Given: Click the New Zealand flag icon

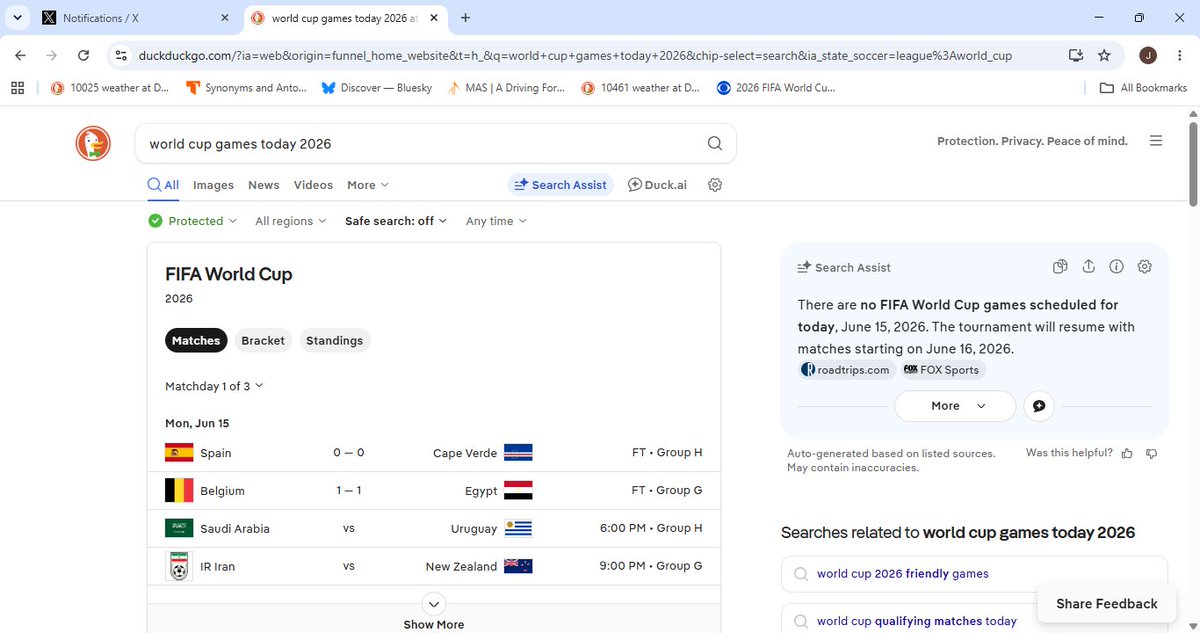Looking at the screenshot, I should (x=518, y=566).
